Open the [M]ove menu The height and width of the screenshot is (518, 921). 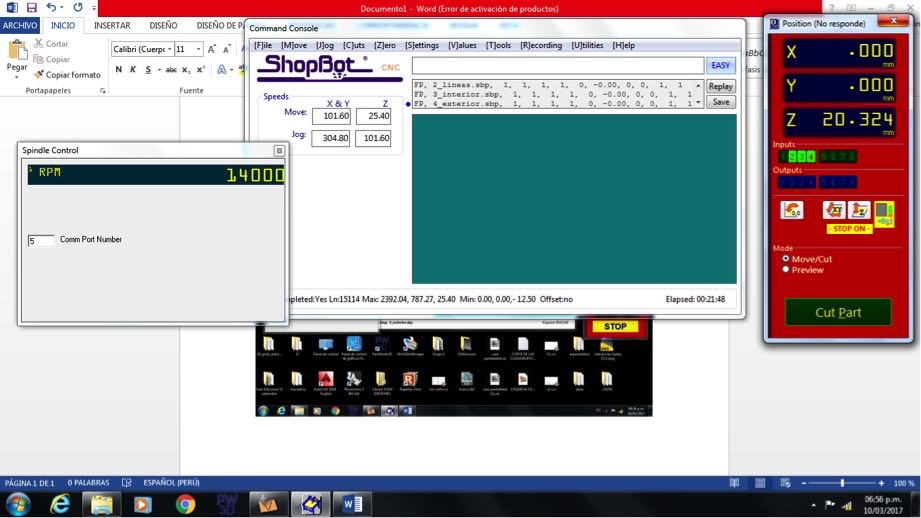[x=294, y=45]
